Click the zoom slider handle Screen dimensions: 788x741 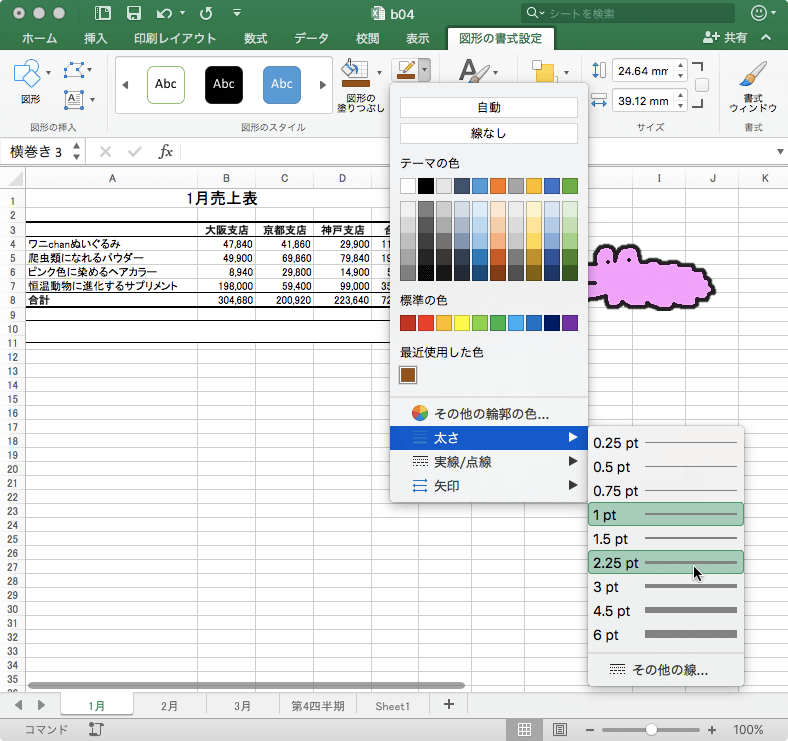tap(651, 729)
